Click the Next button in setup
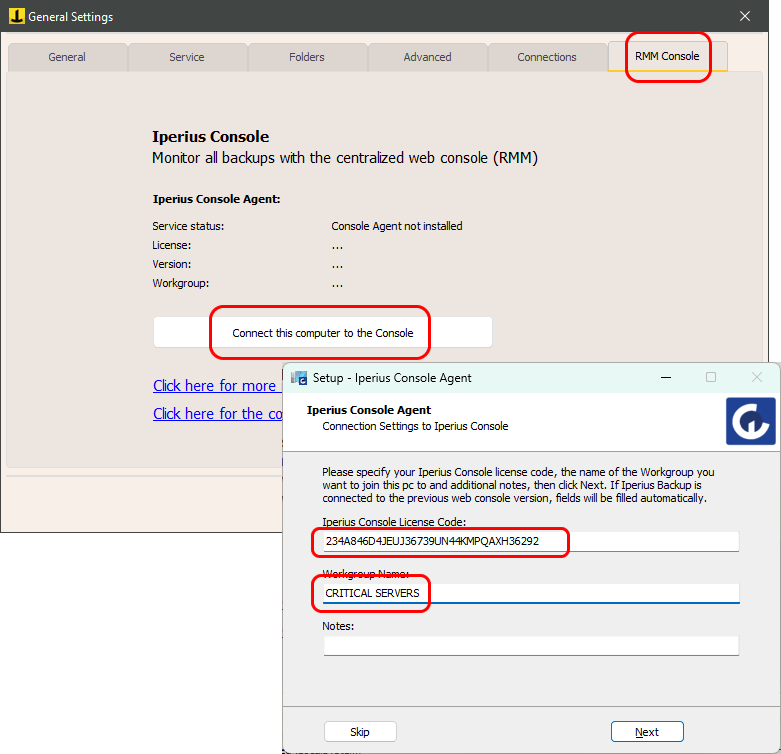Viewport: 781px width, 754px height. 647,732
